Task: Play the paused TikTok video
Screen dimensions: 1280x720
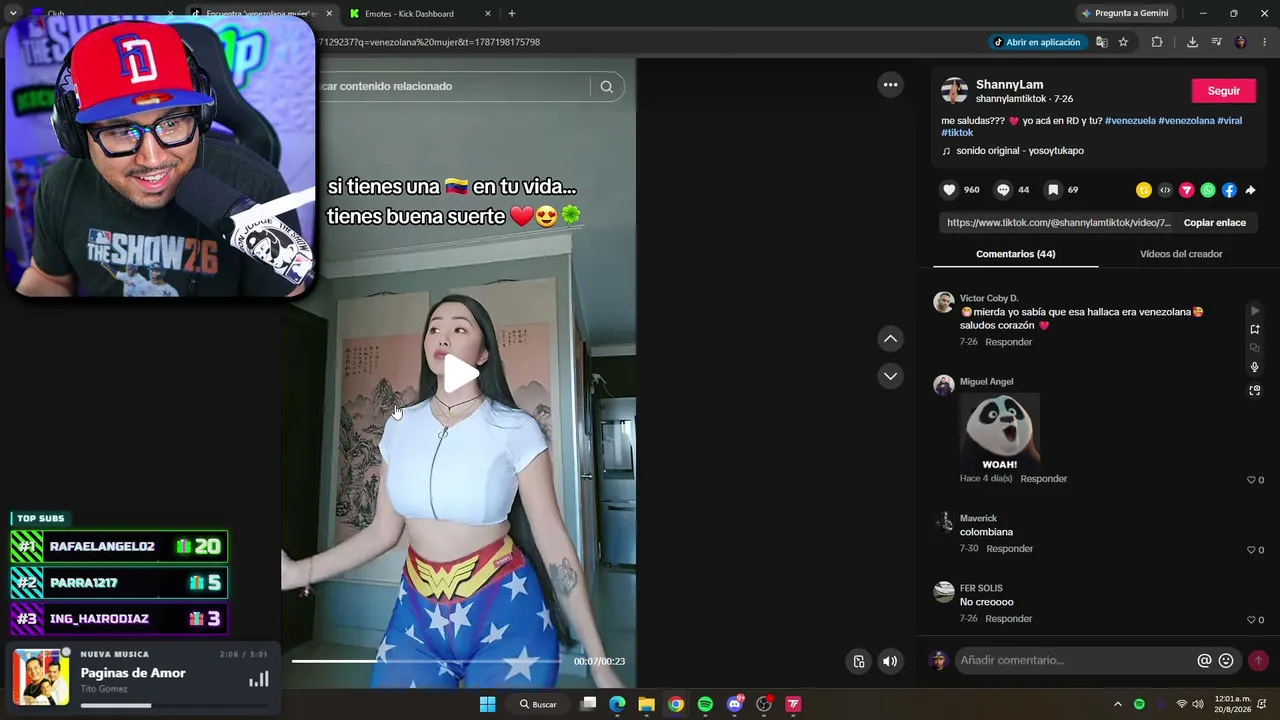Action: pos(461,374)
